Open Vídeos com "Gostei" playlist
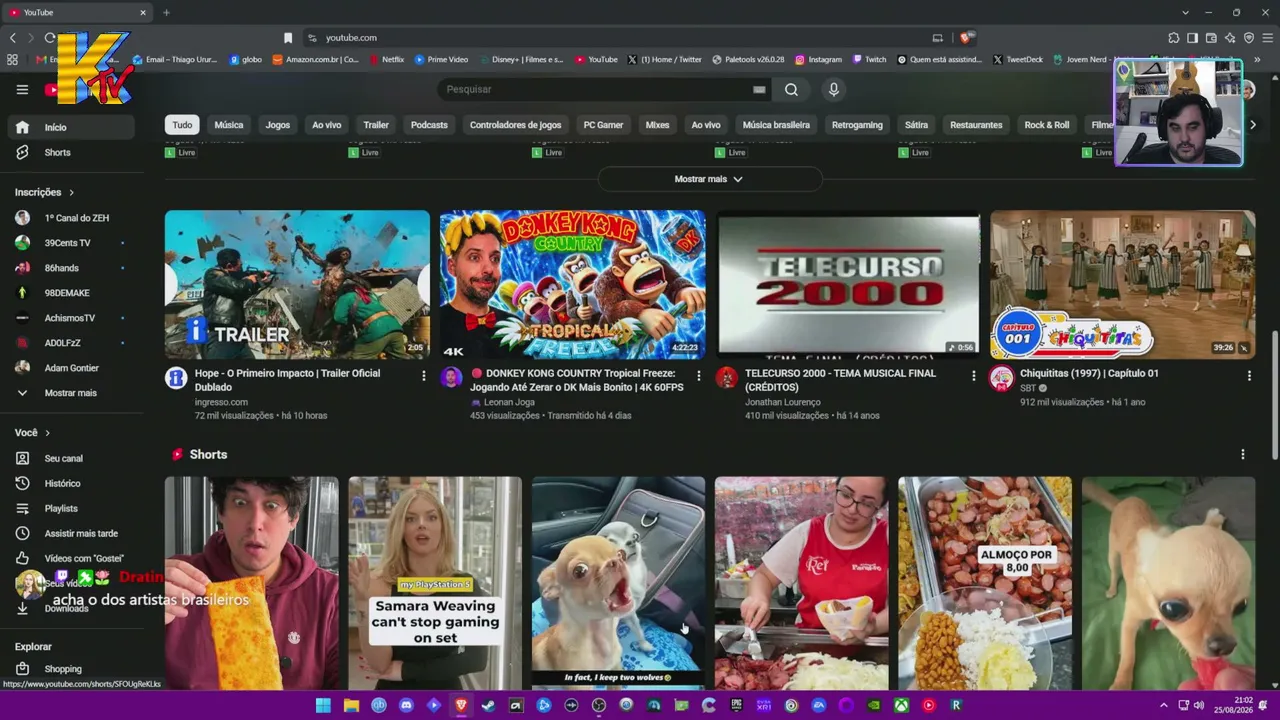This screenshot has width=1280, height=720. point(69,558)
